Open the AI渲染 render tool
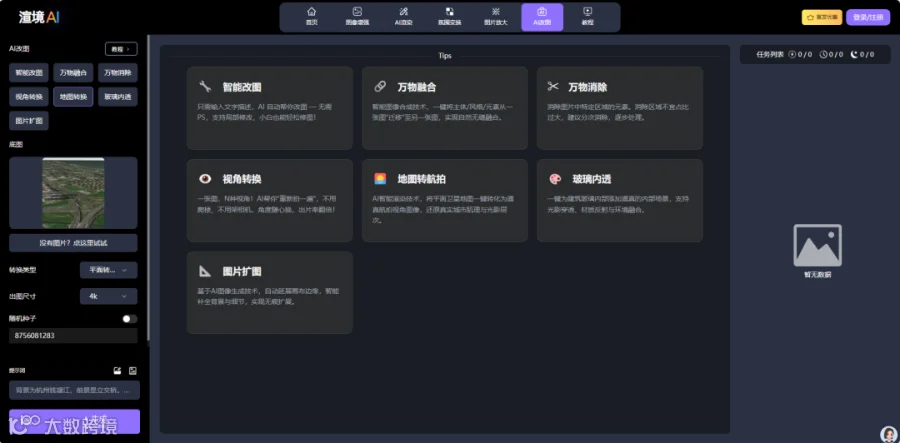 pyautogui.click(x=404, y=17)
